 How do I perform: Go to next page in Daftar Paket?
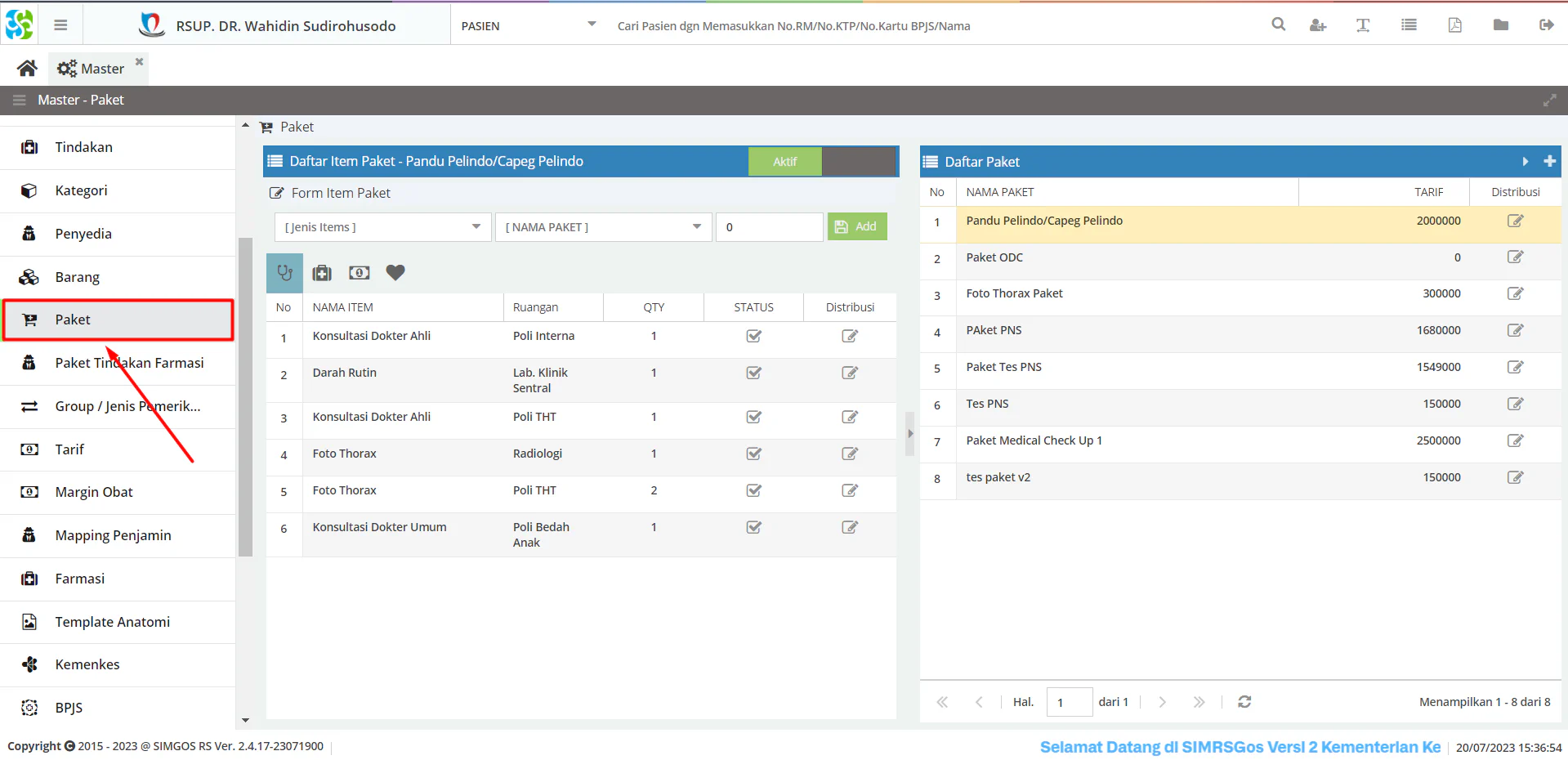coord(1162,702)
